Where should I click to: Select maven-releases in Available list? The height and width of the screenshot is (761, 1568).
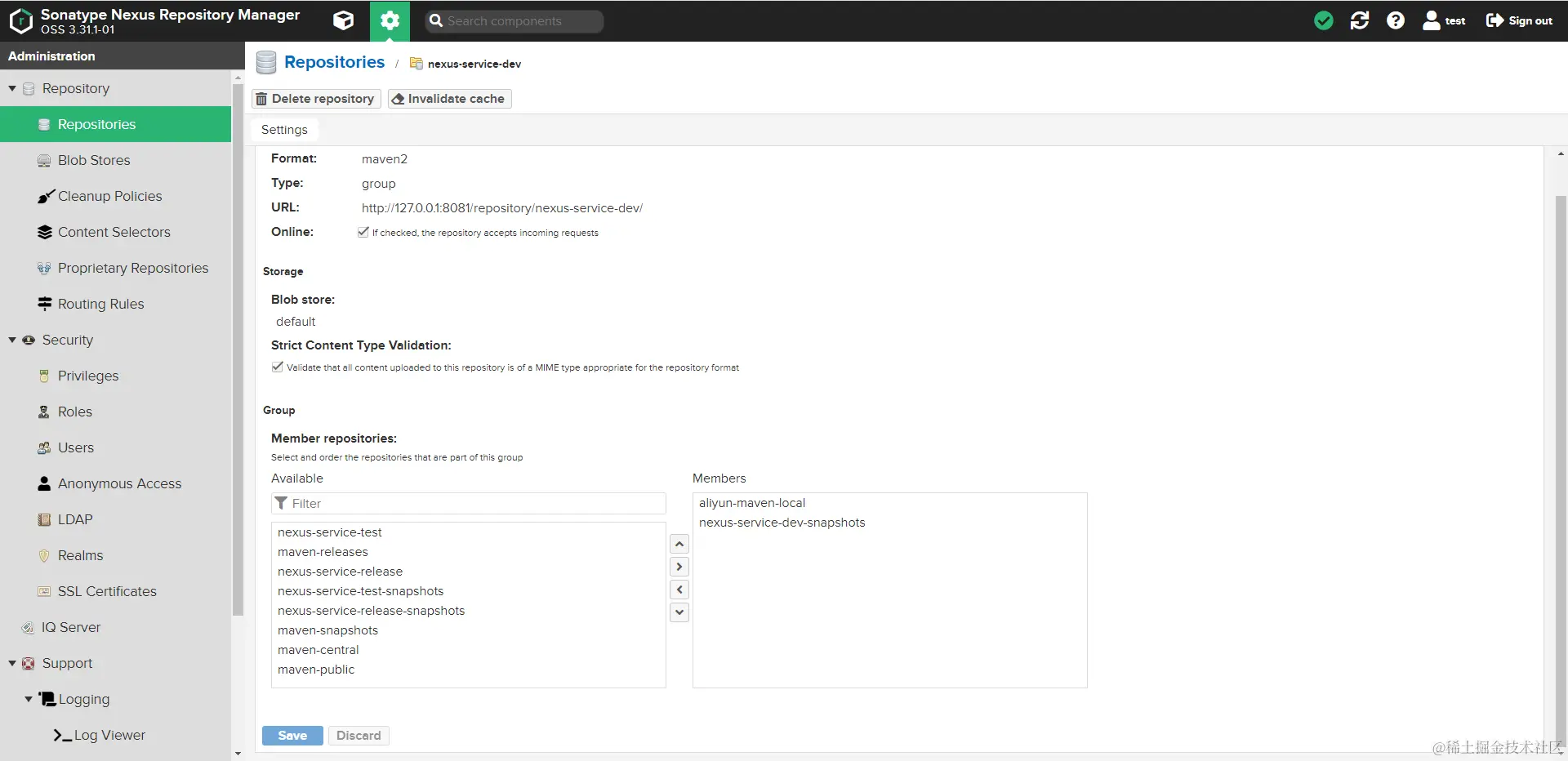pyautogui.click(x=469, y=552)
